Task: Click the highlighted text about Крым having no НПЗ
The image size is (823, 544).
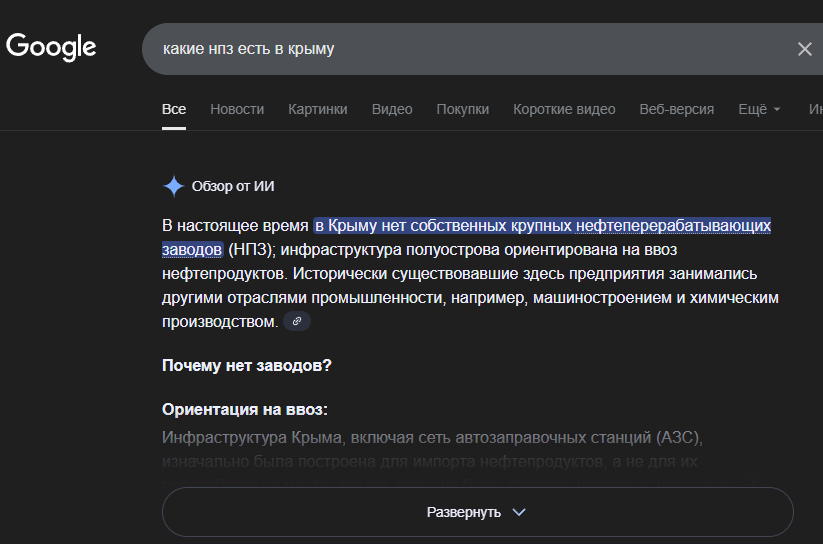Action: pos(540,226)
